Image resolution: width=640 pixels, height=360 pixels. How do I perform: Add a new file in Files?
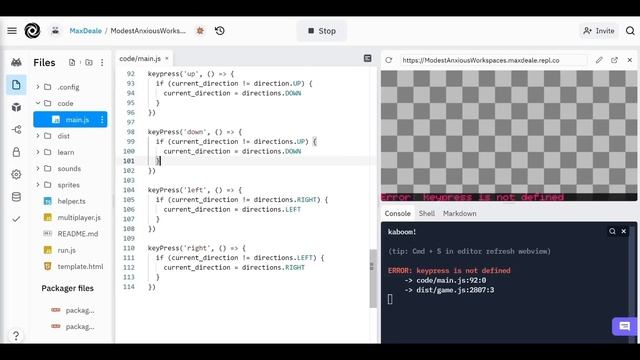[x=72, y=62]
